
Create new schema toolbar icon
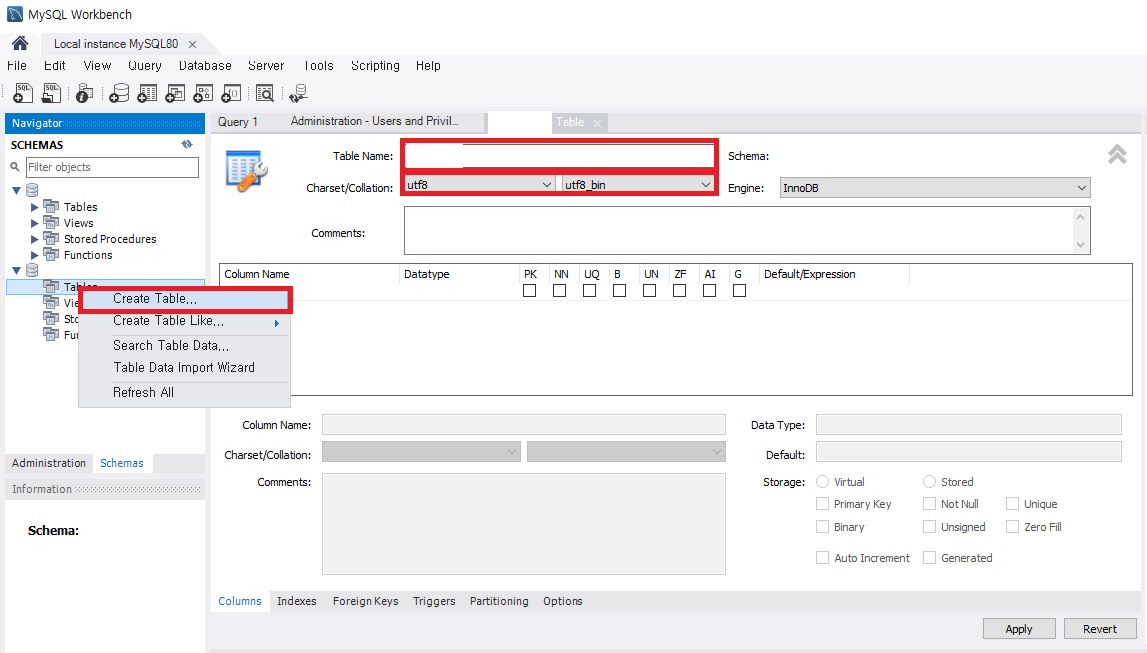[119, 93]
